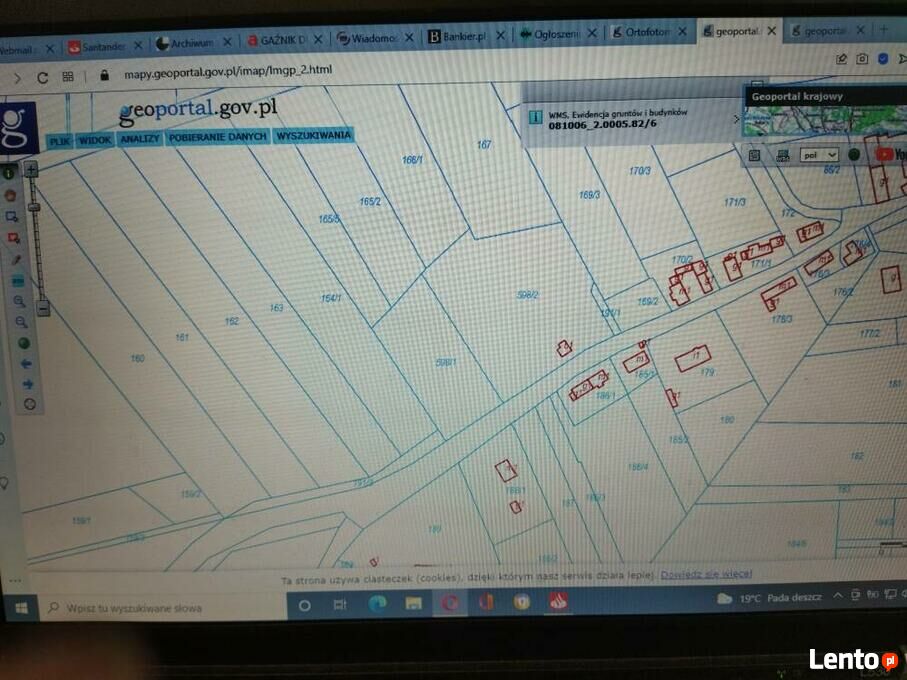Click the Geoportal krajowy overview map thumbnail
907x680 pixels.
(x=824, y=120)
